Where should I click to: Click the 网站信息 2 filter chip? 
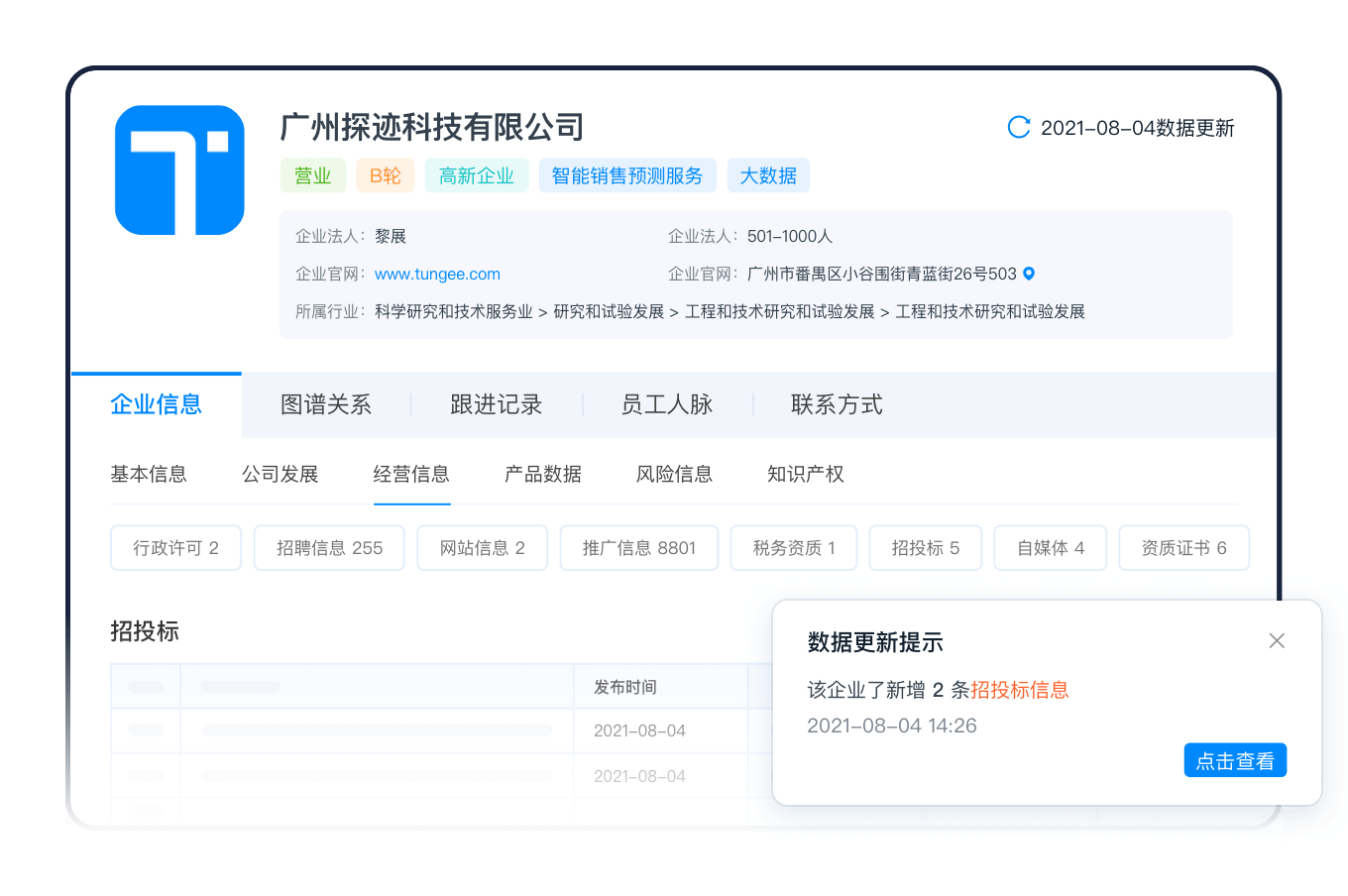[483, 548]
